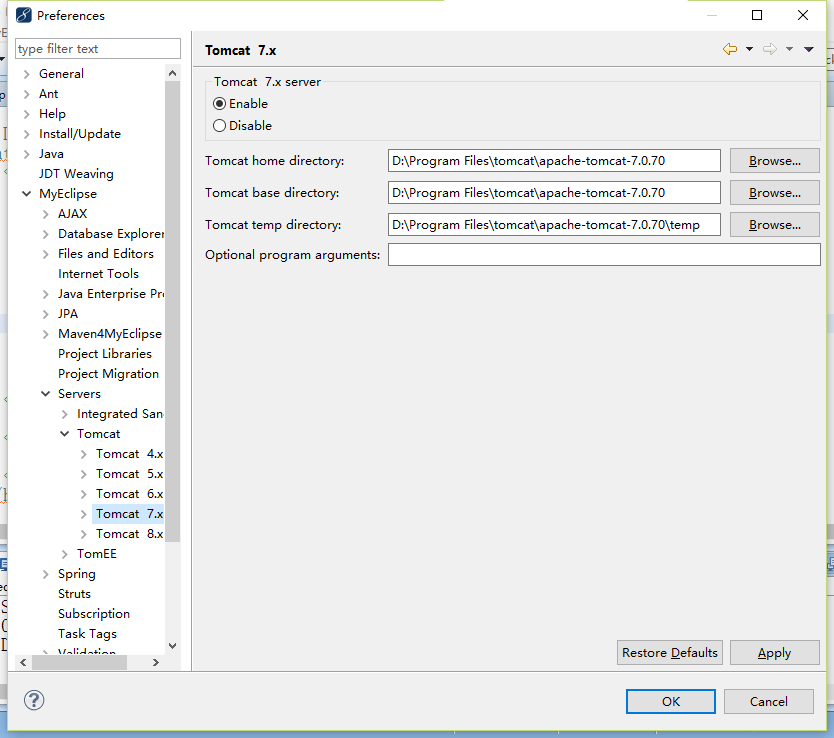Expand the TomEE tree node

pos(65,554)
